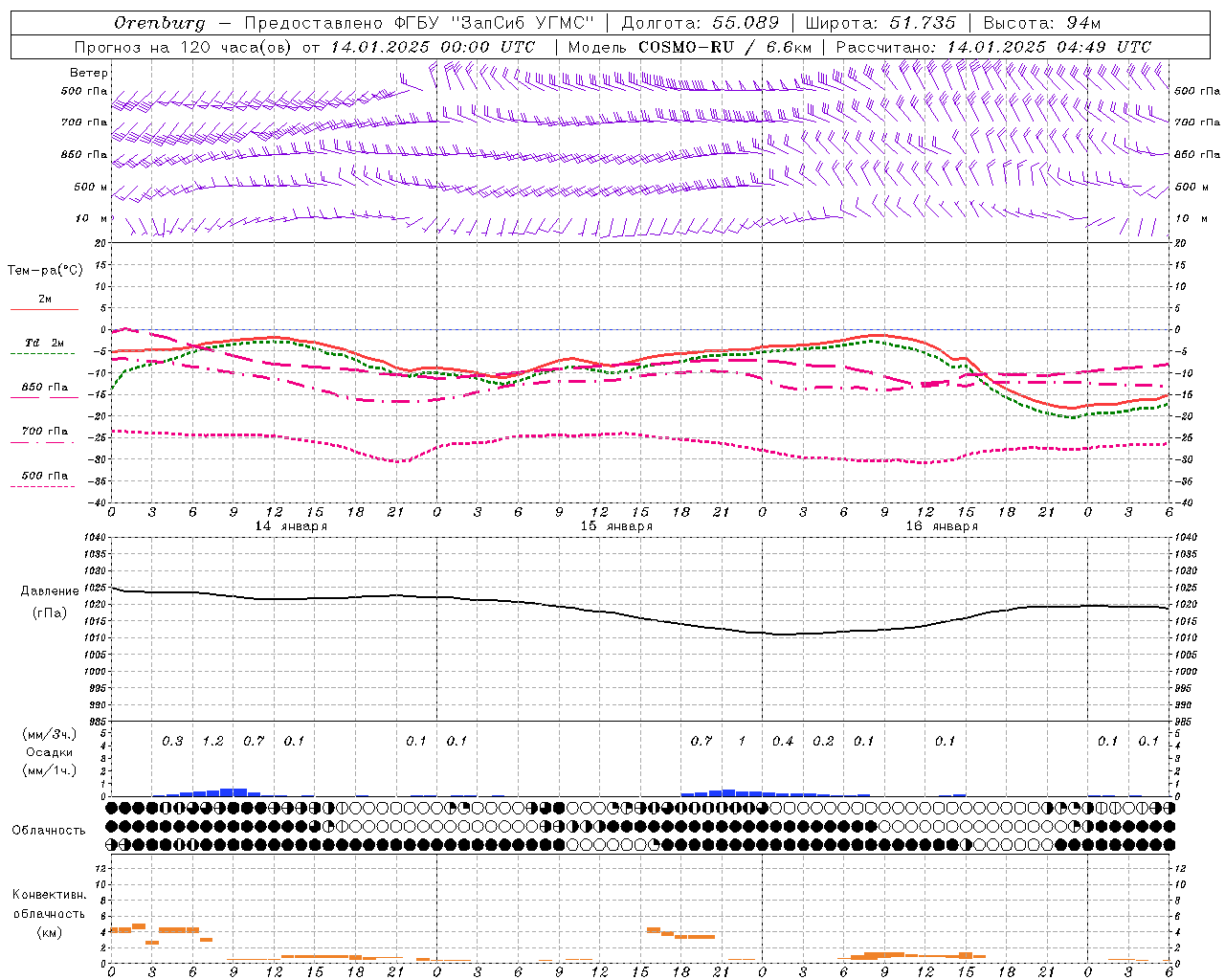Select the Облачность cloud cover label

(x=49, y=831)
